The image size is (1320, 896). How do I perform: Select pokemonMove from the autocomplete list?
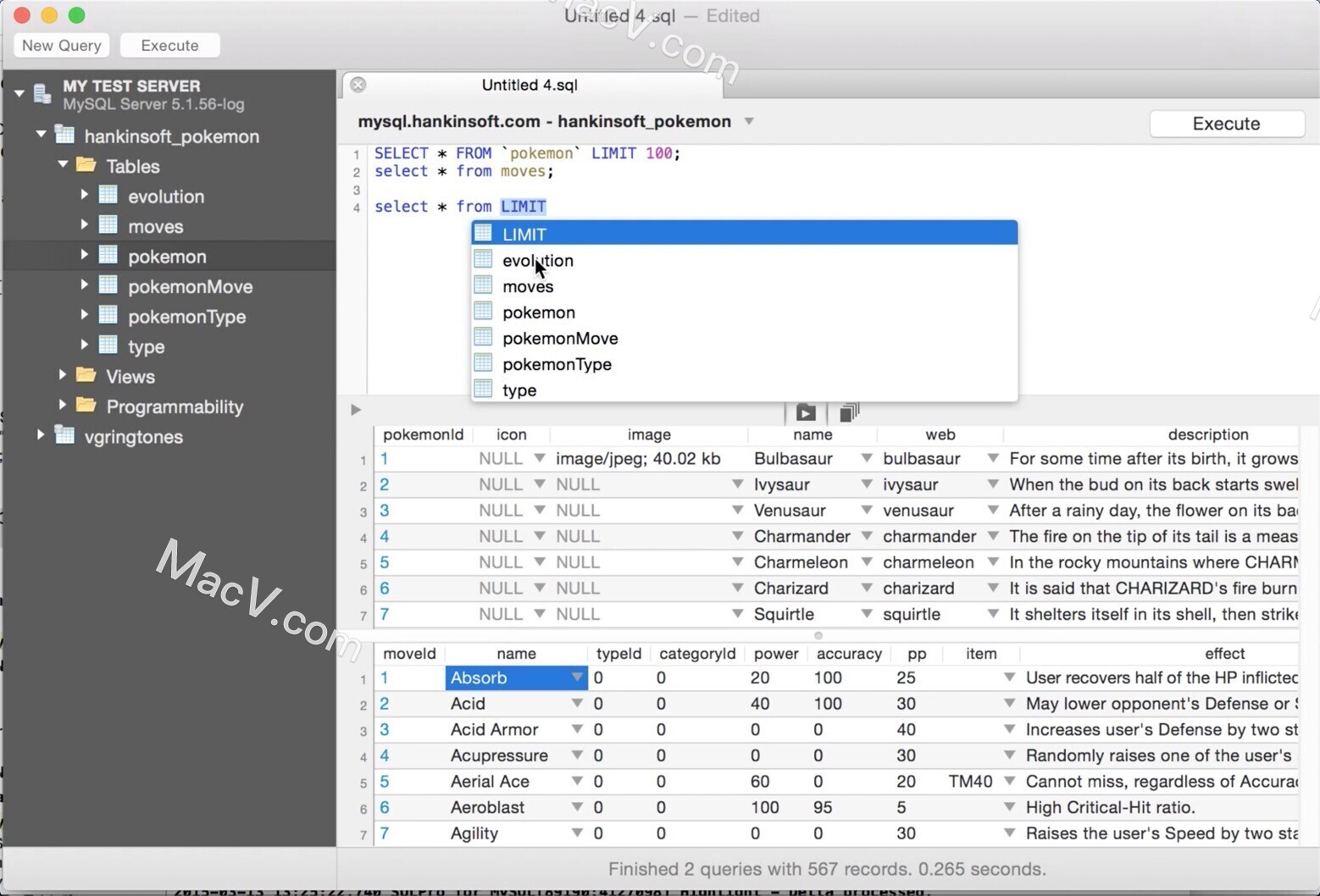[x=560, y=337]
